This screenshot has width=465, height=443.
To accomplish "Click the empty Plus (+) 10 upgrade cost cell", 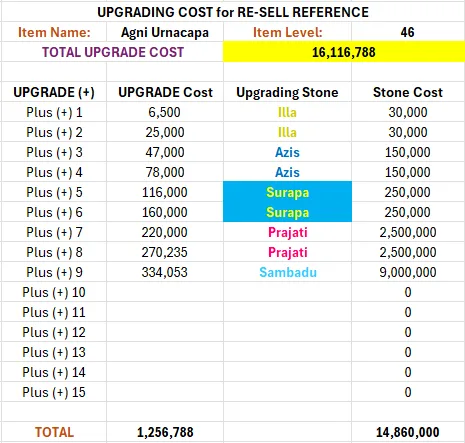I will (165, 292).
